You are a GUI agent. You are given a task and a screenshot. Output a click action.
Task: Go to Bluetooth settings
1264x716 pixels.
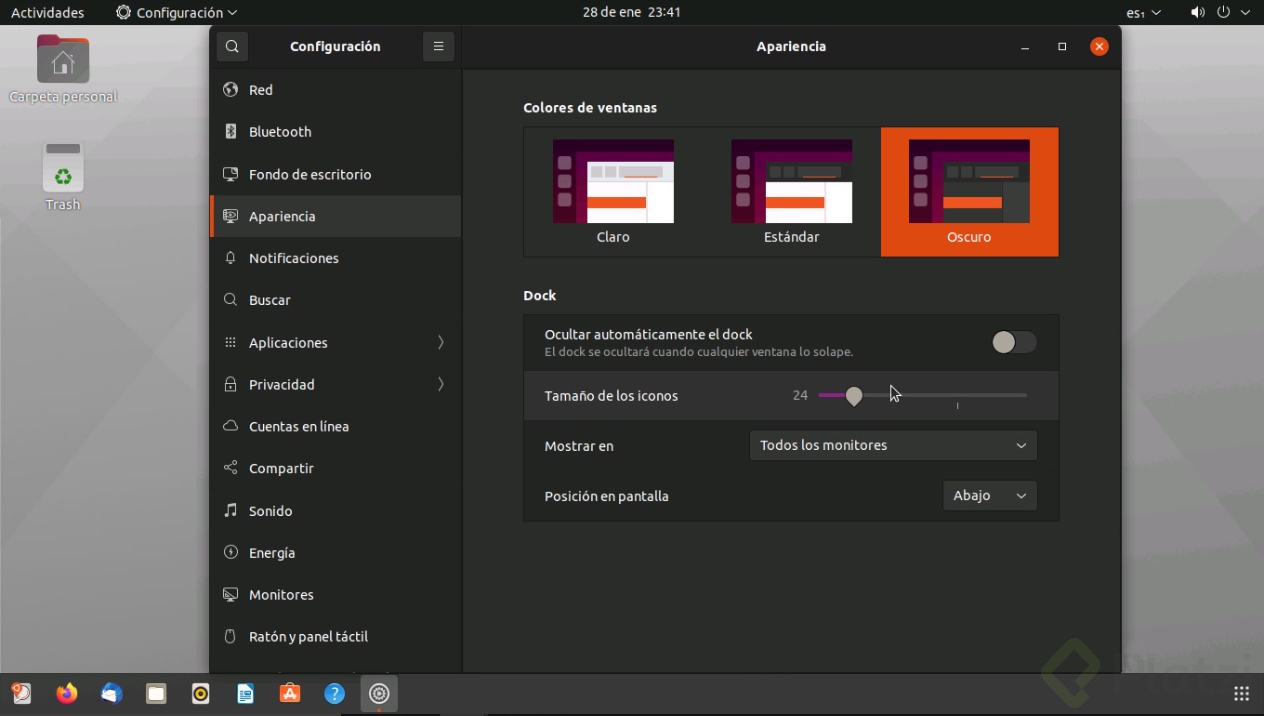[x=336, y=132]
